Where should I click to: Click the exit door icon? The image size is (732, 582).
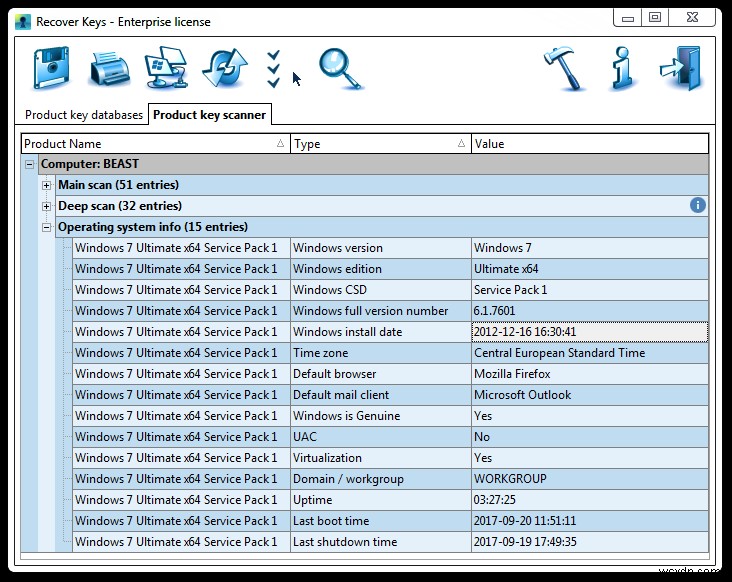click(x=681, y=68)
